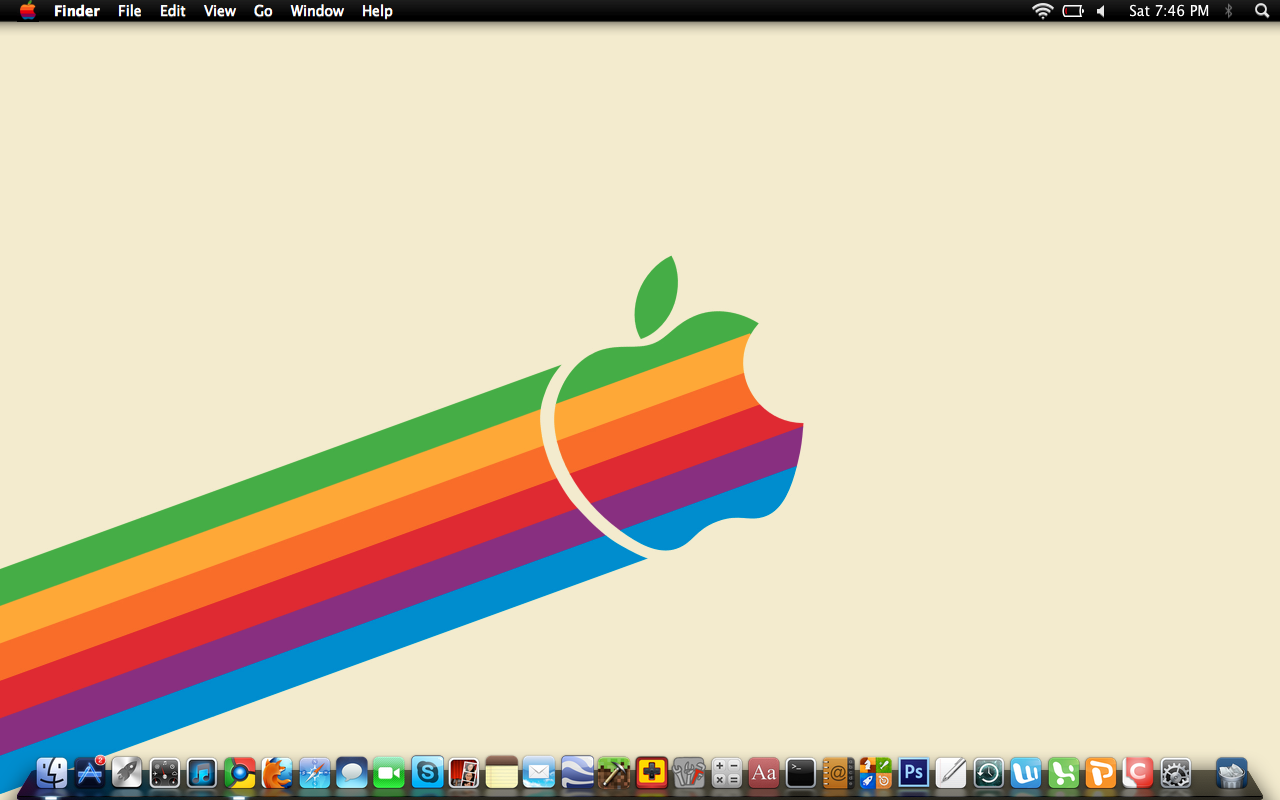Launch Launchpad rocket icon in Dock
This screenshot has height=800, width=1280.
[127, 773]
